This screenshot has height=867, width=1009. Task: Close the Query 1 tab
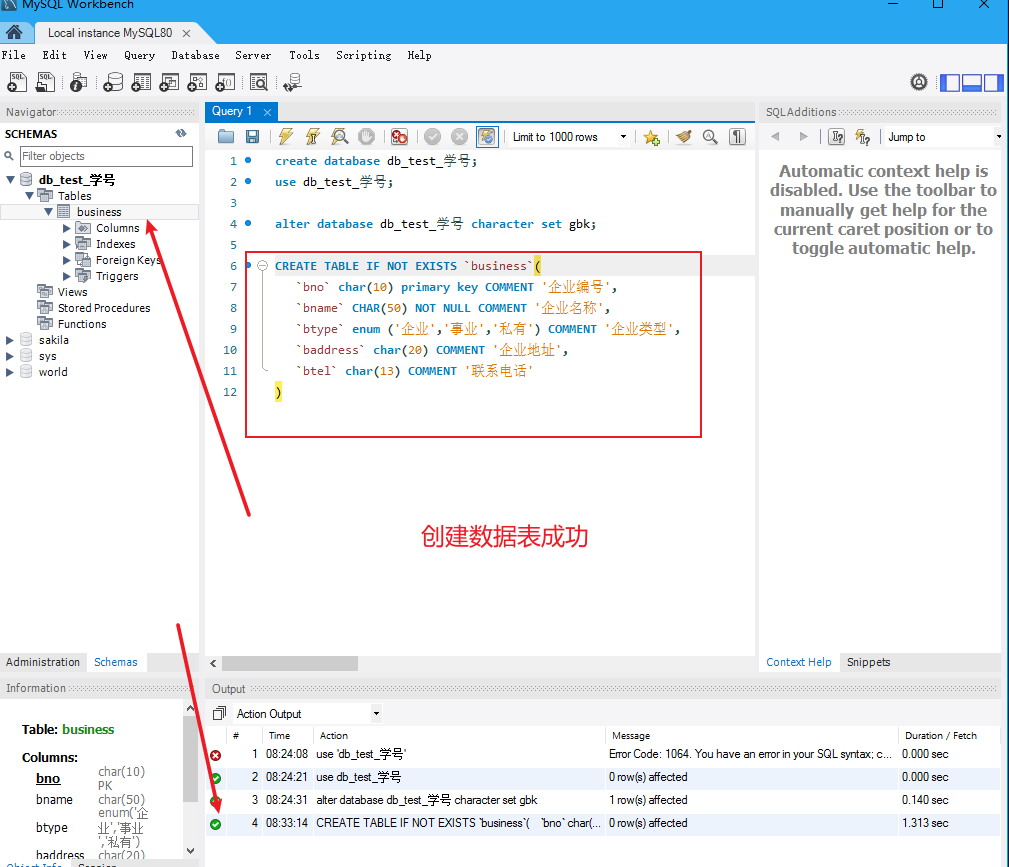coord(267,112)
